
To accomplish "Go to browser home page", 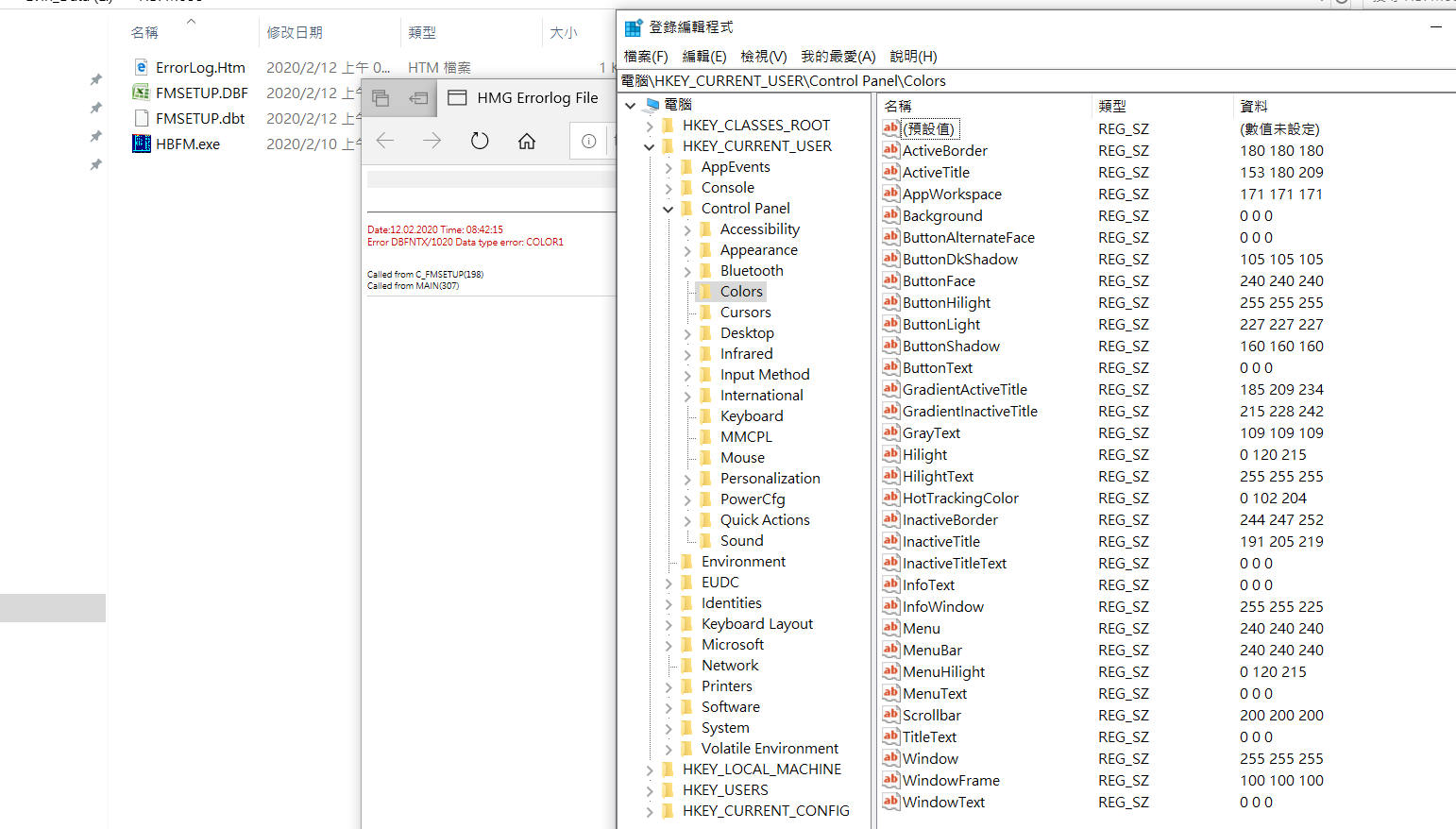I will click(x=527, y=141).
